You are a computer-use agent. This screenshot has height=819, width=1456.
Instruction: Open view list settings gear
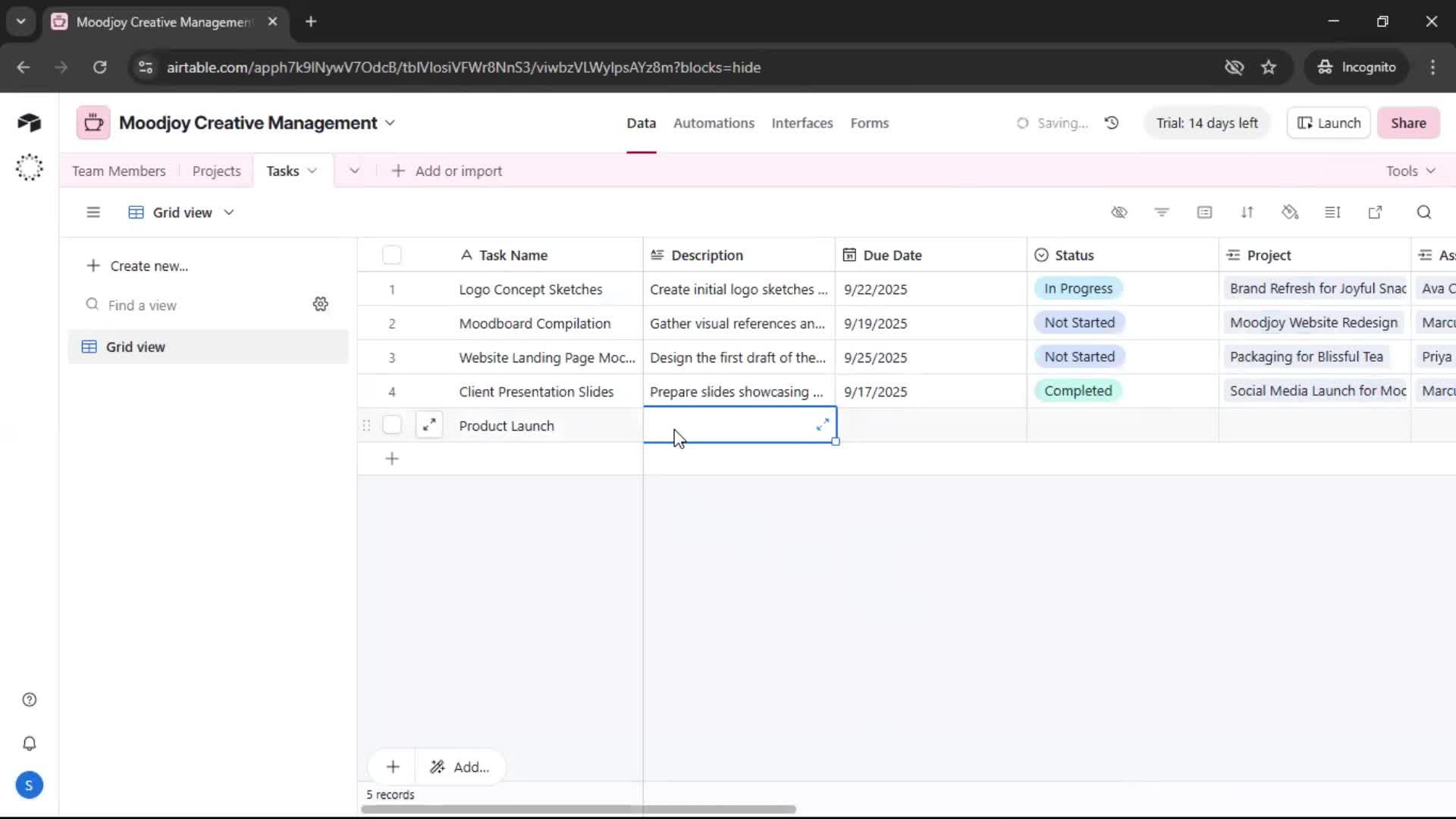[x=321, y=304]
